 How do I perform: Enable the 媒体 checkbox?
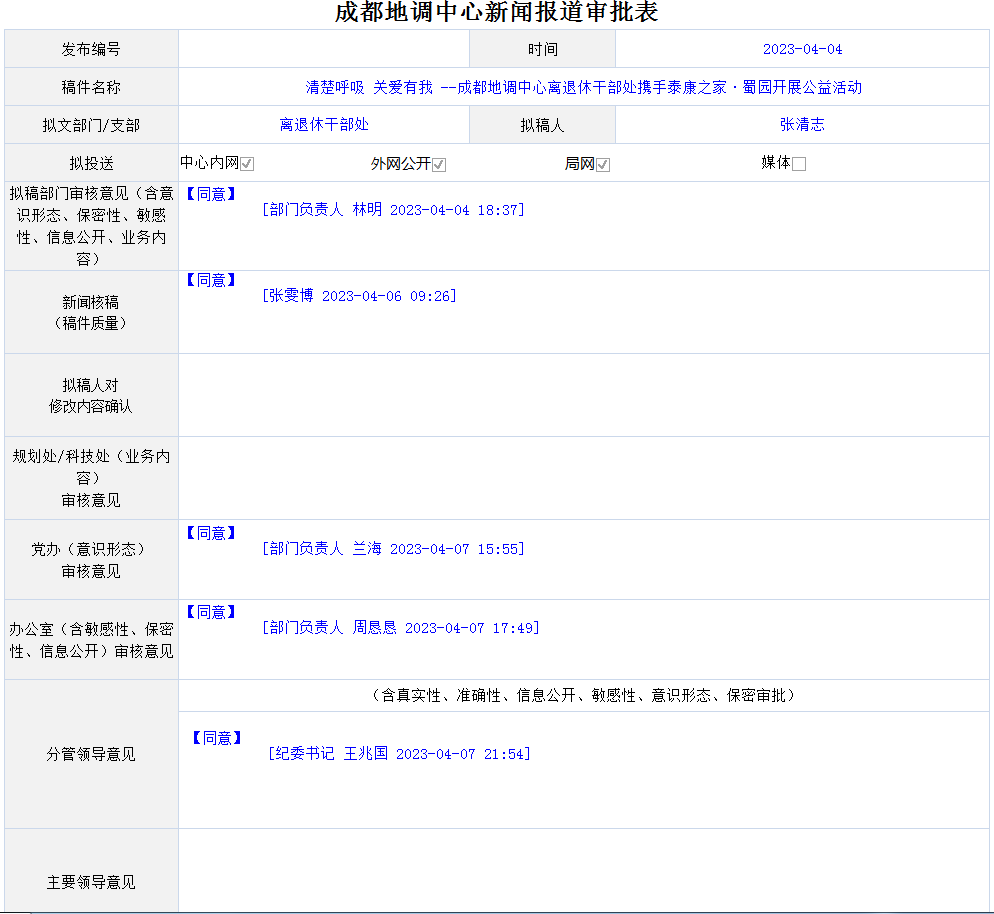point(799,164)
